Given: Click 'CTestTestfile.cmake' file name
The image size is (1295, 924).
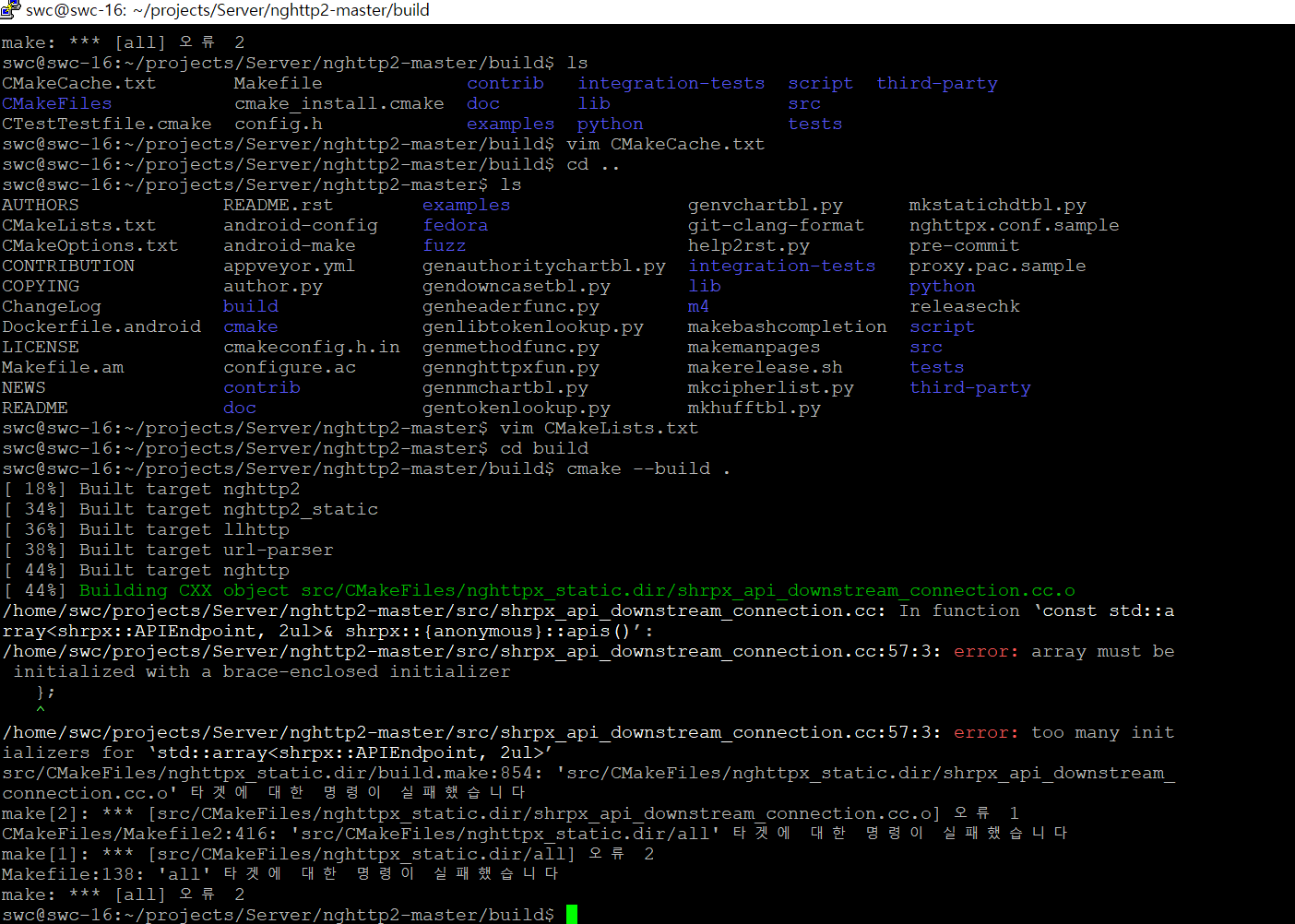Looking at the screenshot, I should [107, 124].
